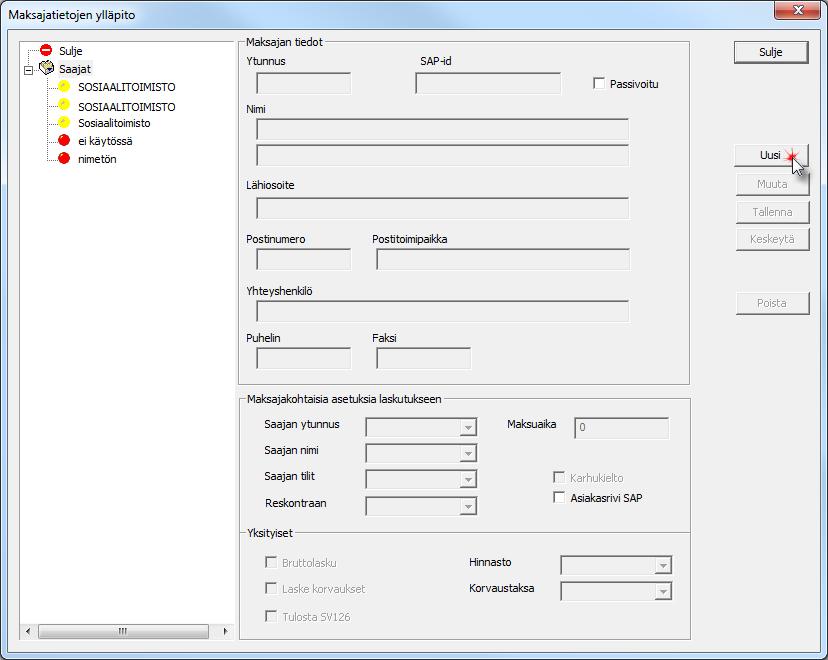The height and width of the screenshot is (660, 828).
Task: Click yellow icon beside lowercase Sosiaalitoimisto
Action: tap(64, 122)
